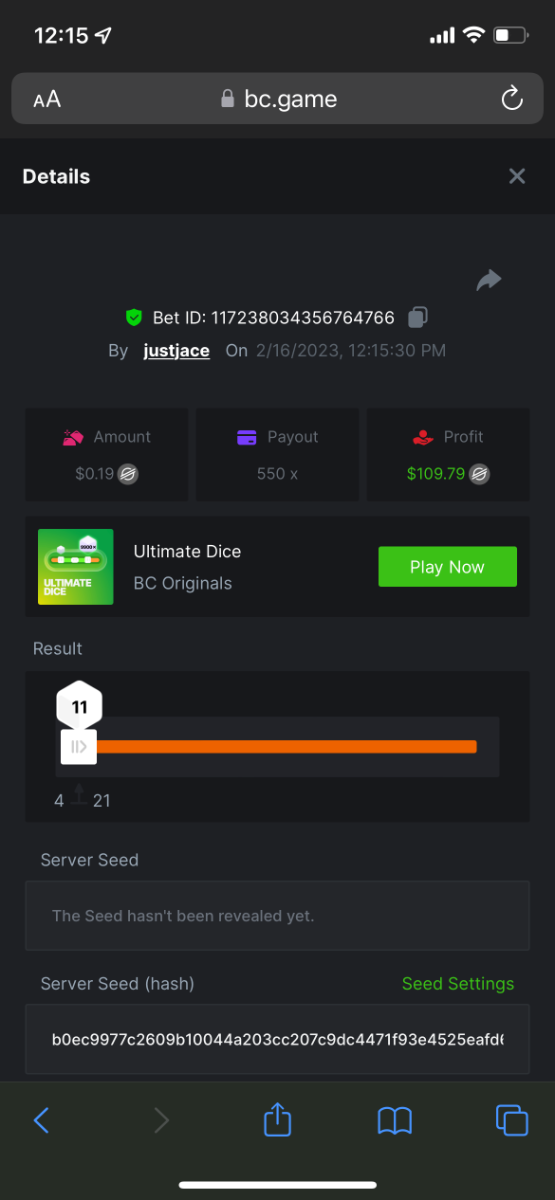Open justjace user profile
555x1200 pixels.
176,351
